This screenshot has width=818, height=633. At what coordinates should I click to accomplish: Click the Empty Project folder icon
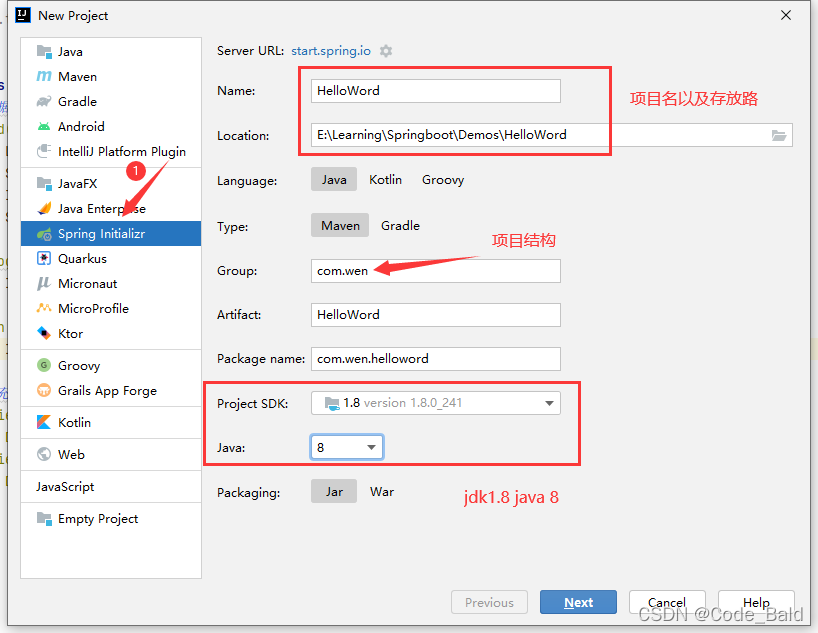(x=44, y=519)
